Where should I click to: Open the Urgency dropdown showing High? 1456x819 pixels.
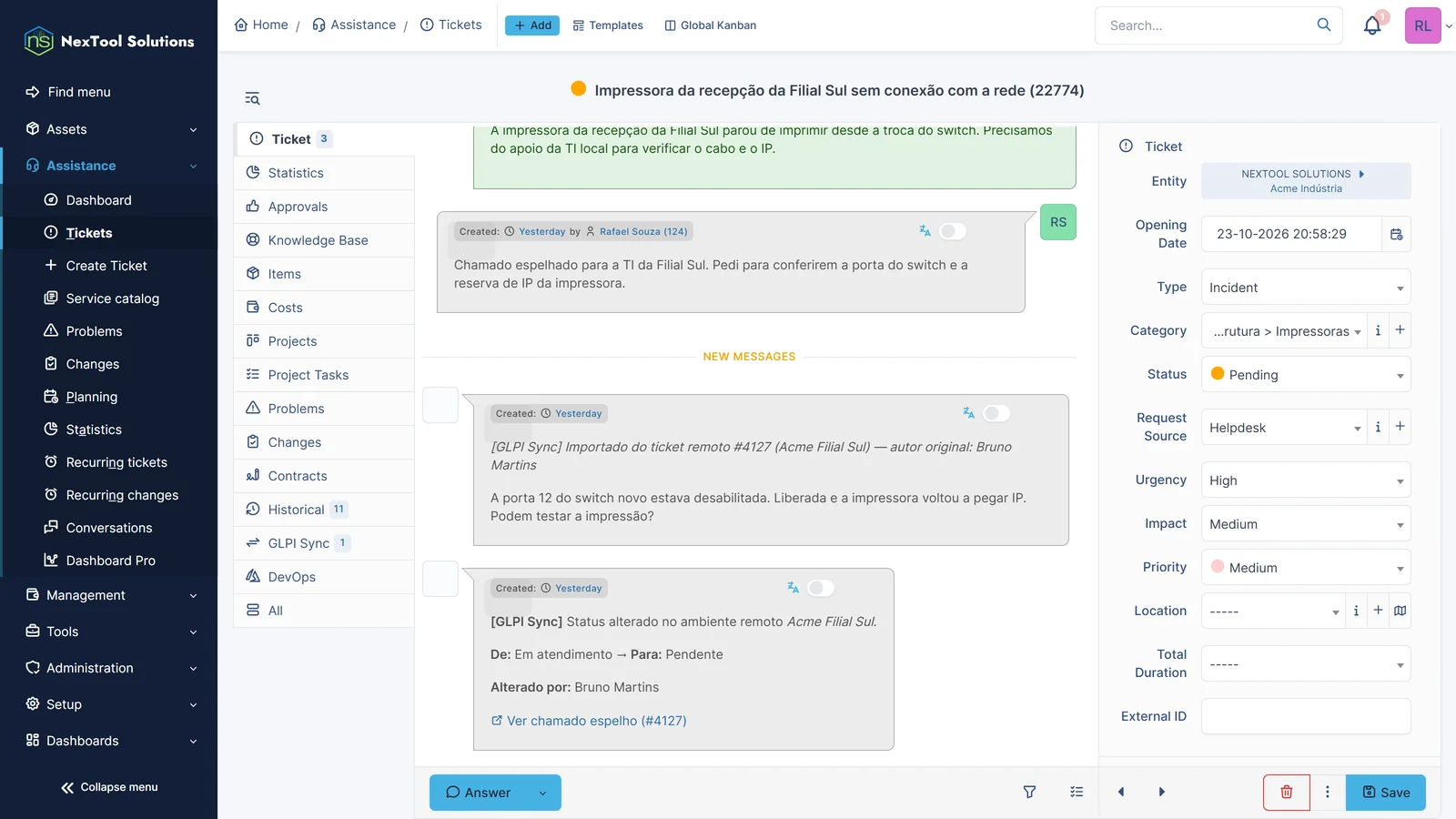pyautogui.click(x=1306, y=480)
